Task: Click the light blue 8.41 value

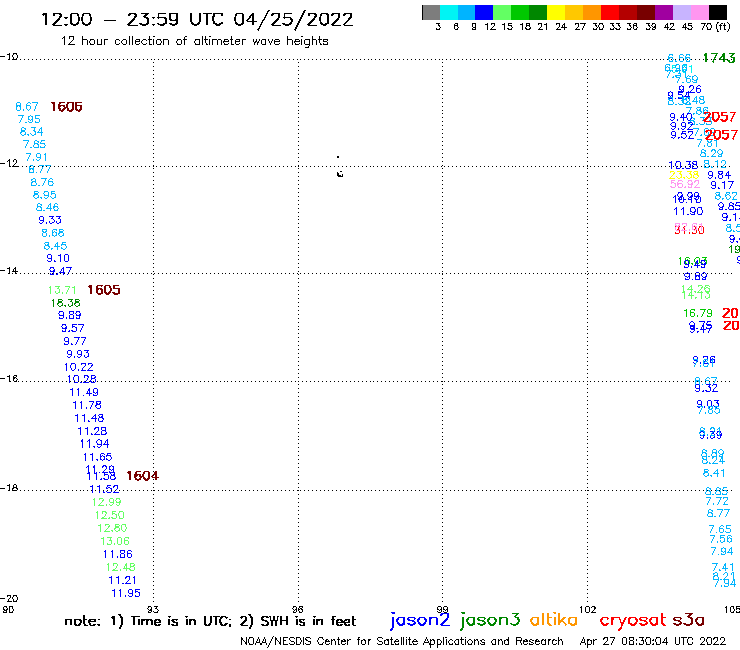Action: pyautogui.click(x=714, y=473)
